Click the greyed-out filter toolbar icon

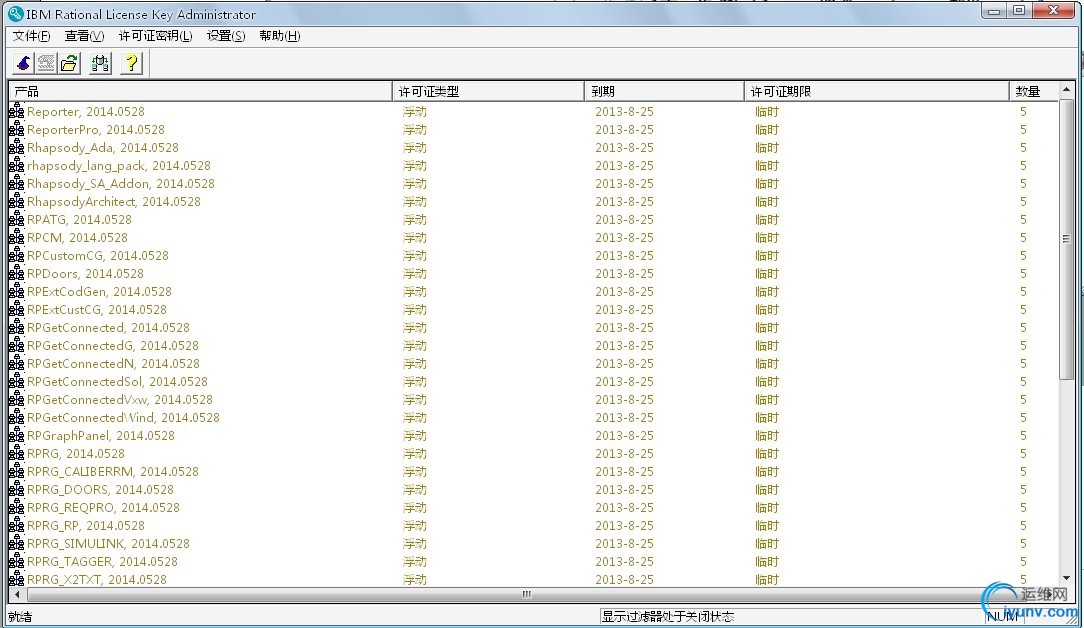pos(46,64)
